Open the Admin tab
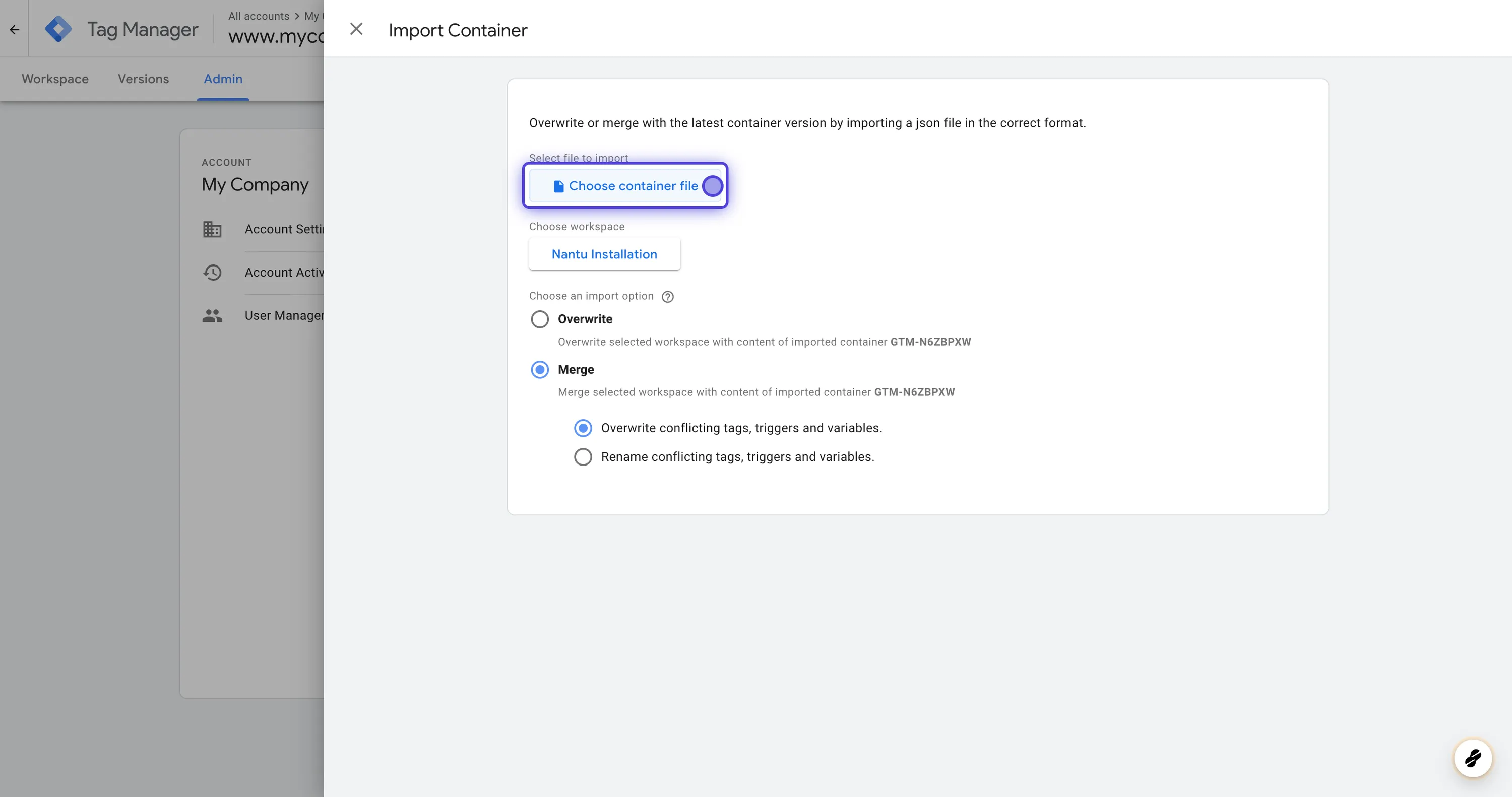Screen dimensions: 1512x797 223,79
